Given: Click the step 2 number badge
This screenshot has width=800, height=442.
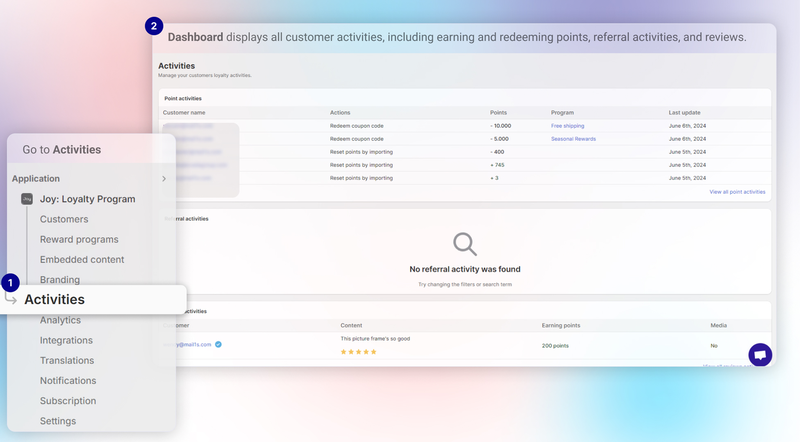Looking at the screenshot, I should point(154,26).
